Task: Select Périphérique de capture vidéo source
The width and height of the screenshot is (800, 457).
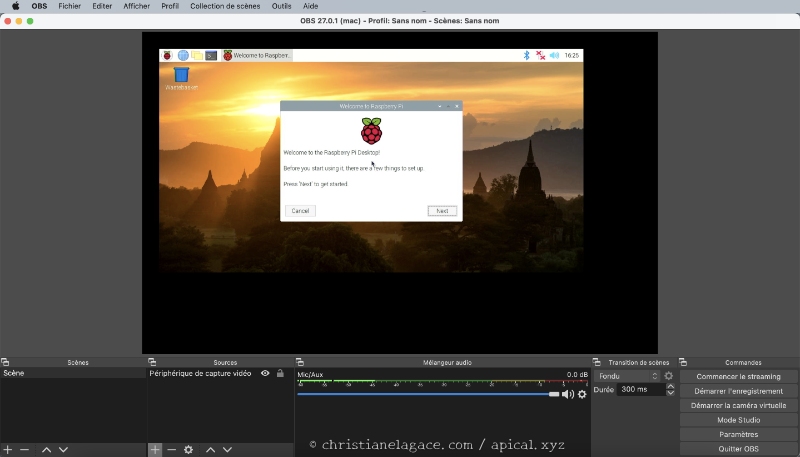Action: (201, 373)
